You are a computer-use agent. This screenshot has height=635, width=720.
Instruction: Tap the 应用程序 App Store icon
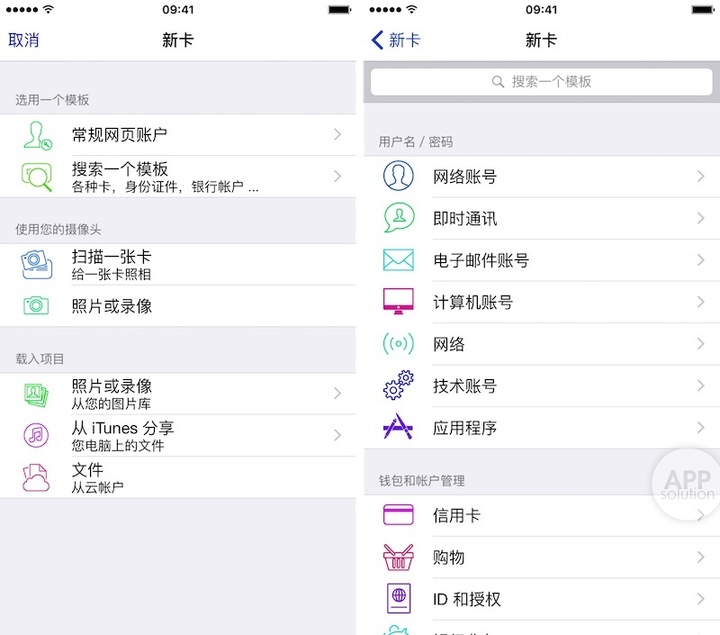tap(398, 428)
